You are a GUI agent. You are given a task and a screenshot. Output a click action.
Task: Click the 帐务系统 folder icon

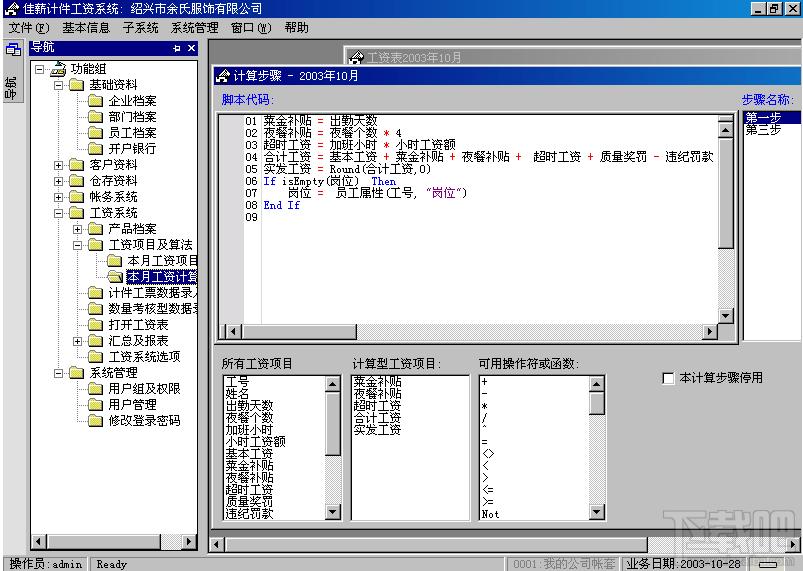(x=76, y=197)
